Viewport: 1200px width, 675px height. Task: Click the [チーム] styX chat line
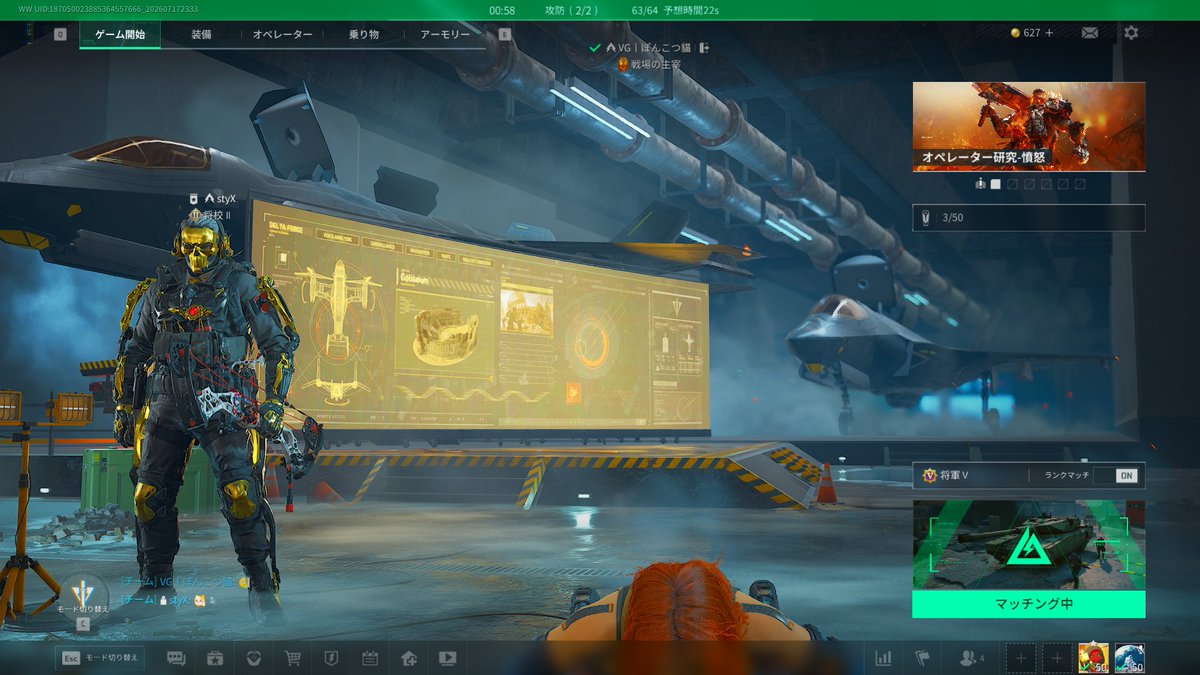coord(168,599)
